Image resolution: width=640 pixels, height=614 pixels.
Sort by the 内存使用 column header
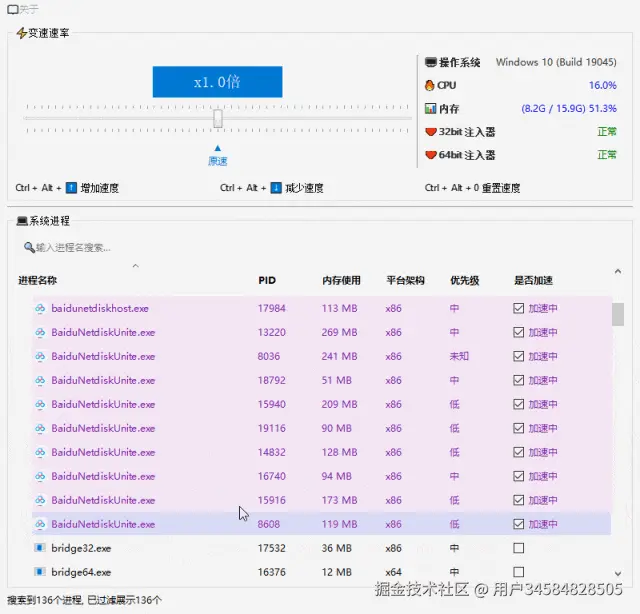coord(341,280)
